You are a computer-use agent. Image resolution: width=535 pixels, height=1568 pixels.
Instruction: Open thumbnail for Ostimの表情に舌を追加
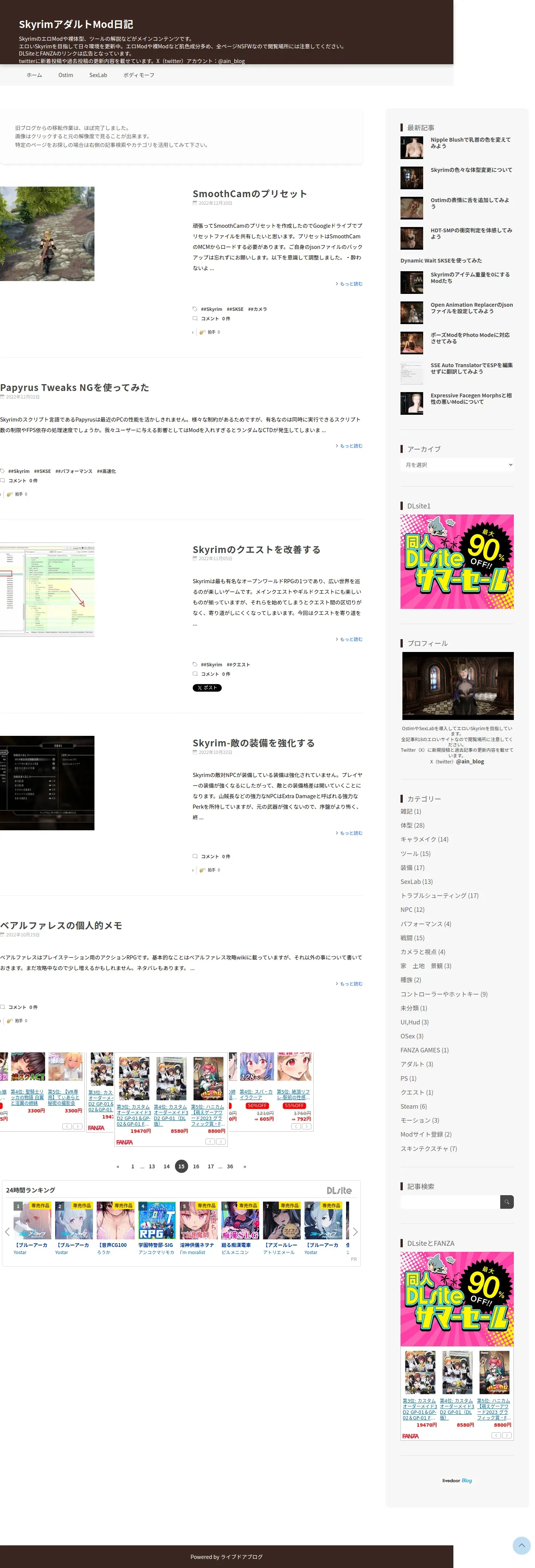(x=411, y=208)
